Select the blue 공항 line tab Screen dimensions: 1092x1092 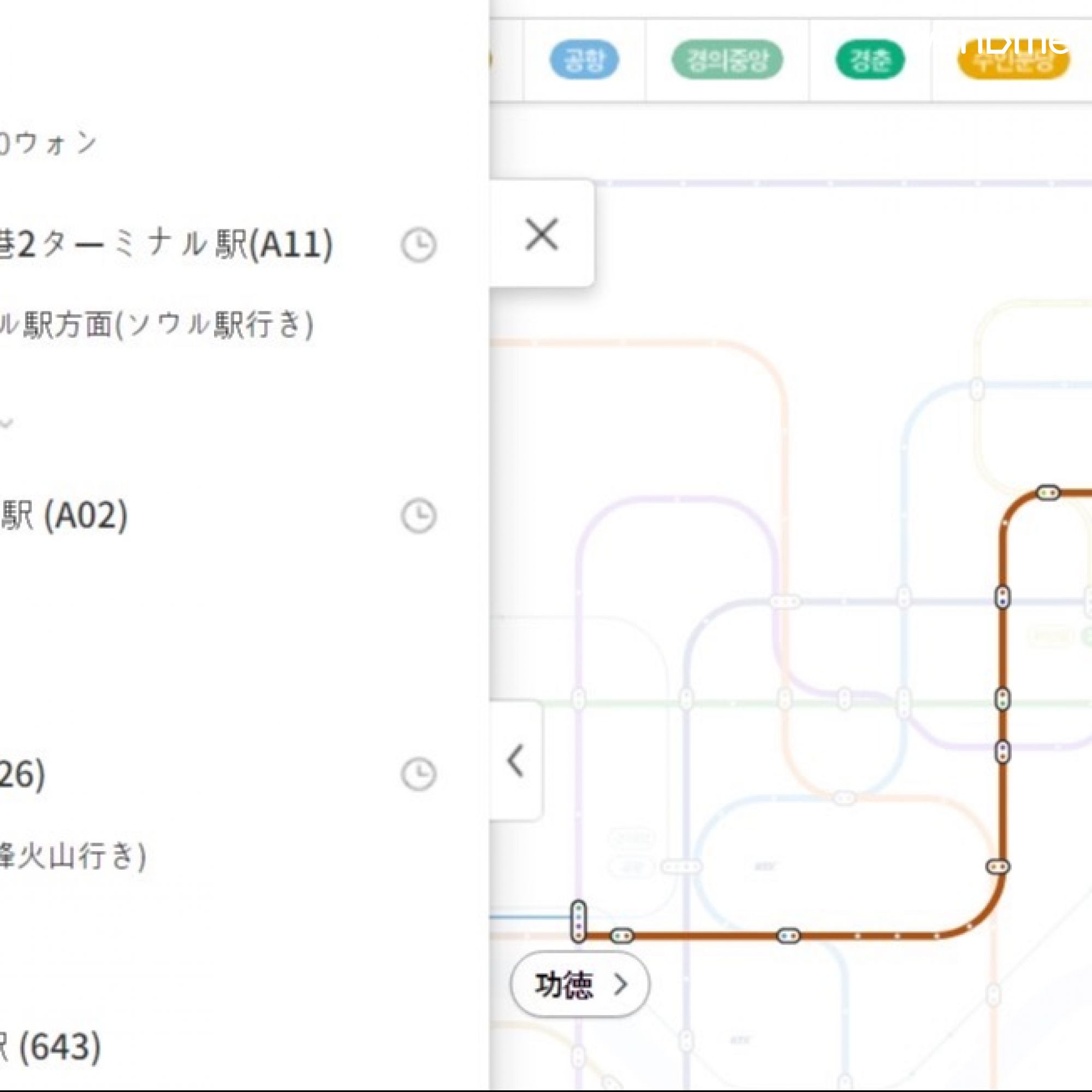584,60
